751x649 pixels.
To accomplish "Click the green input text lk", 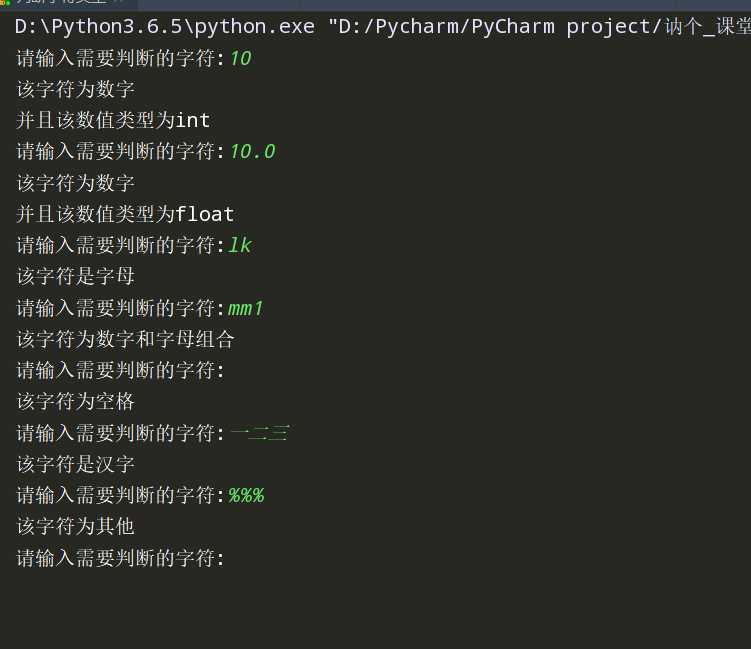I will coord(240,245).
